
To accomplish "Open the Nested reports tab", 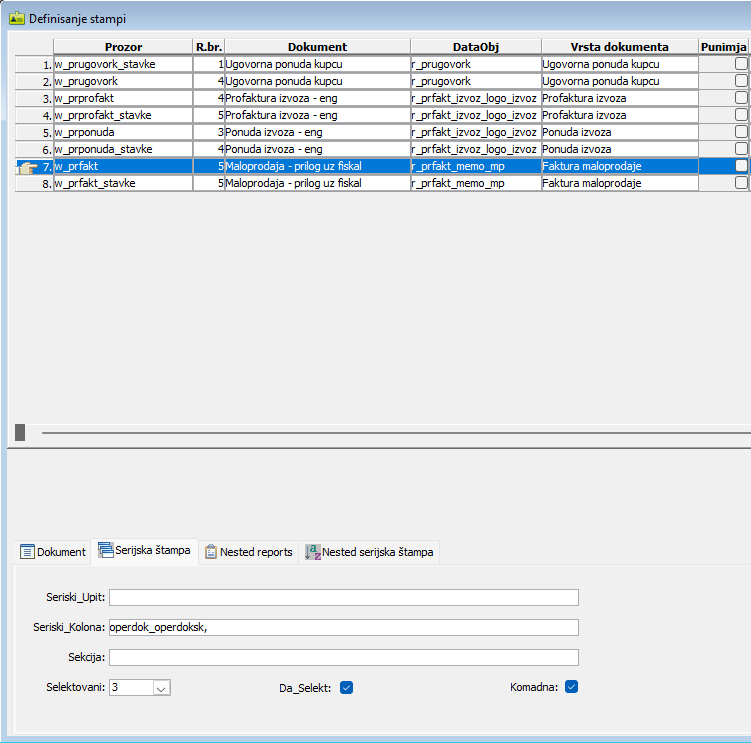I will tap(249, 552).
